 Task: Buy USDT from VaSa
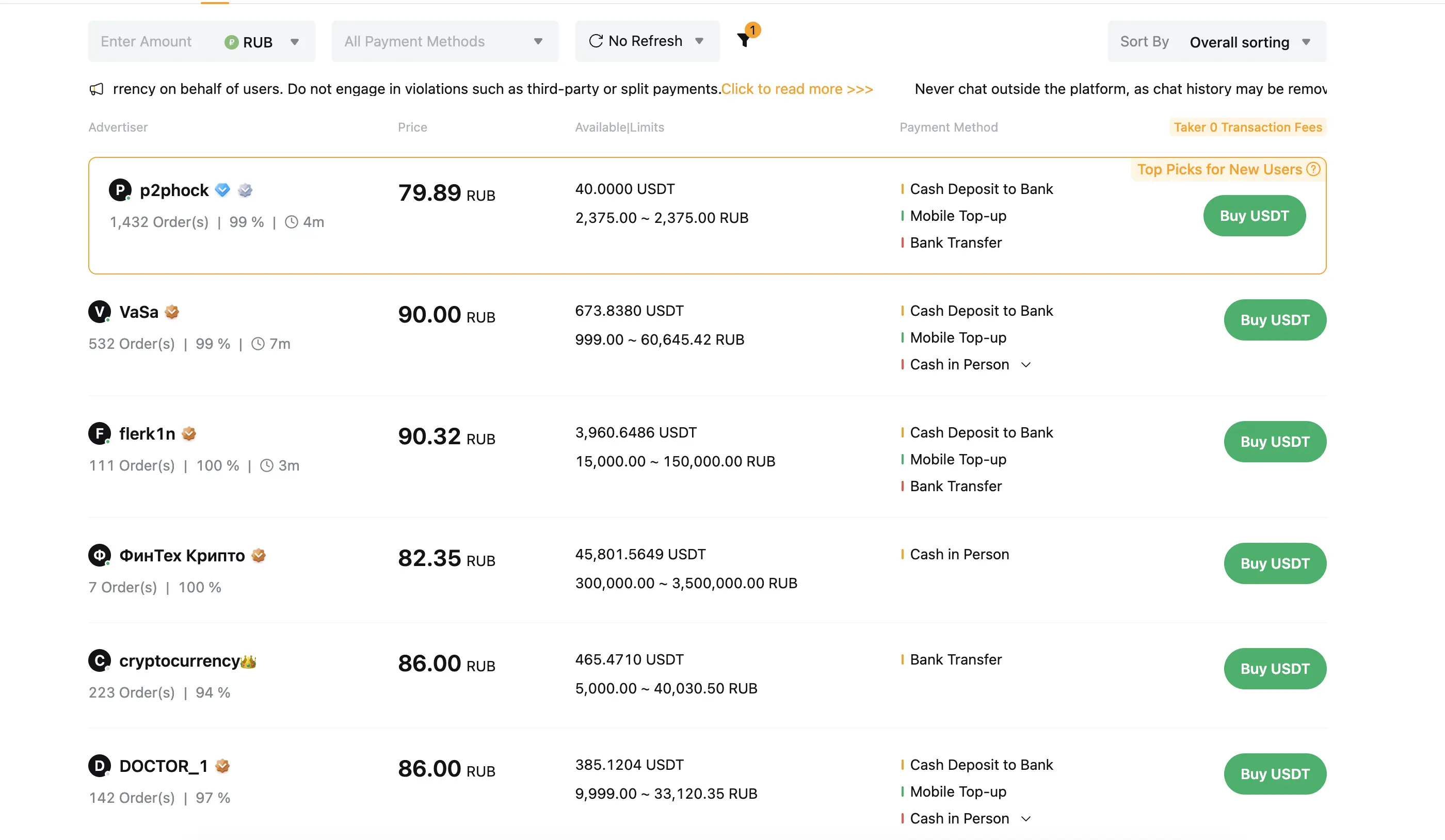pos(1275,320)
